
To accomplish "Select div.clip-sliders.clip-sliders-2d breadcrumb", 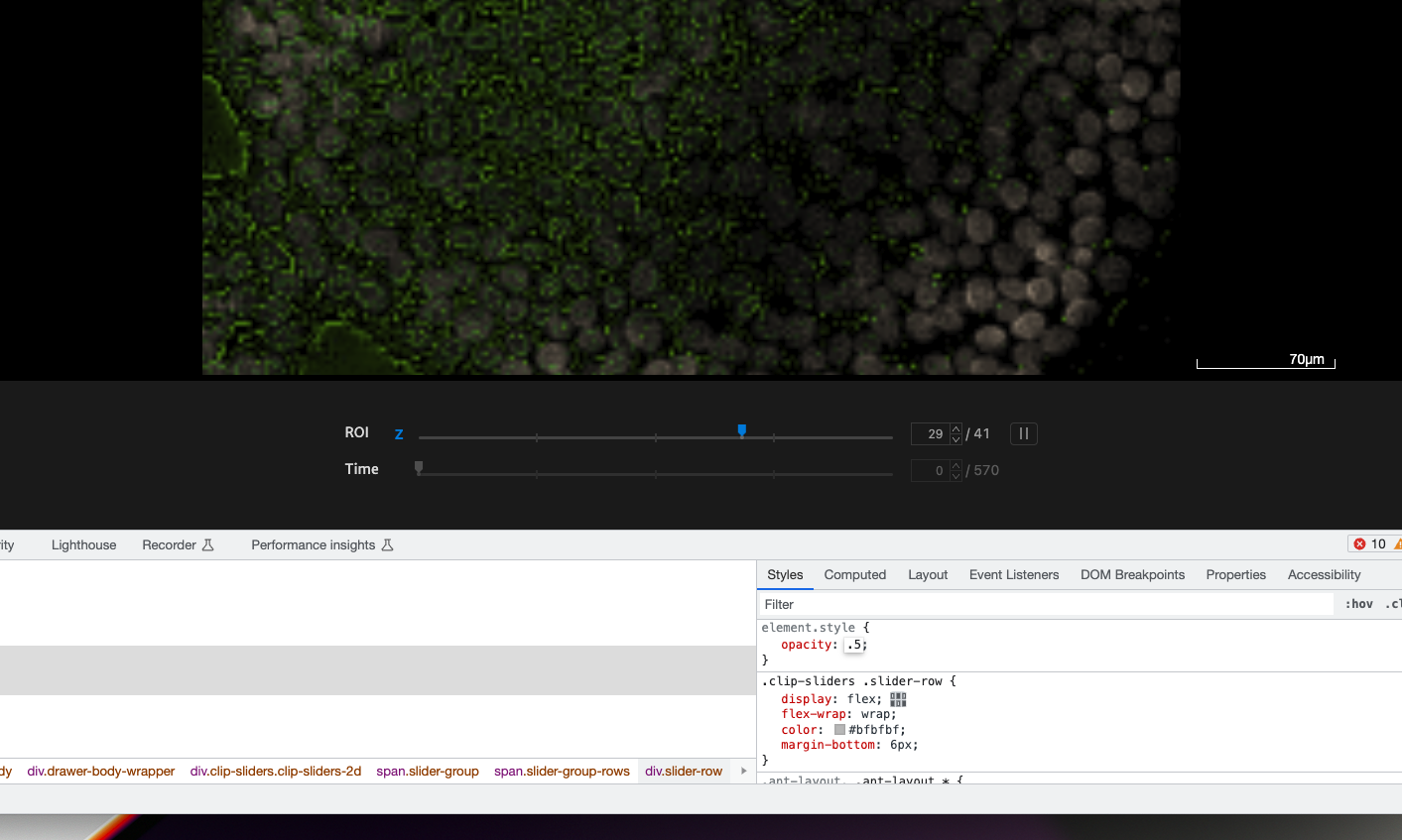I will 276,771.
